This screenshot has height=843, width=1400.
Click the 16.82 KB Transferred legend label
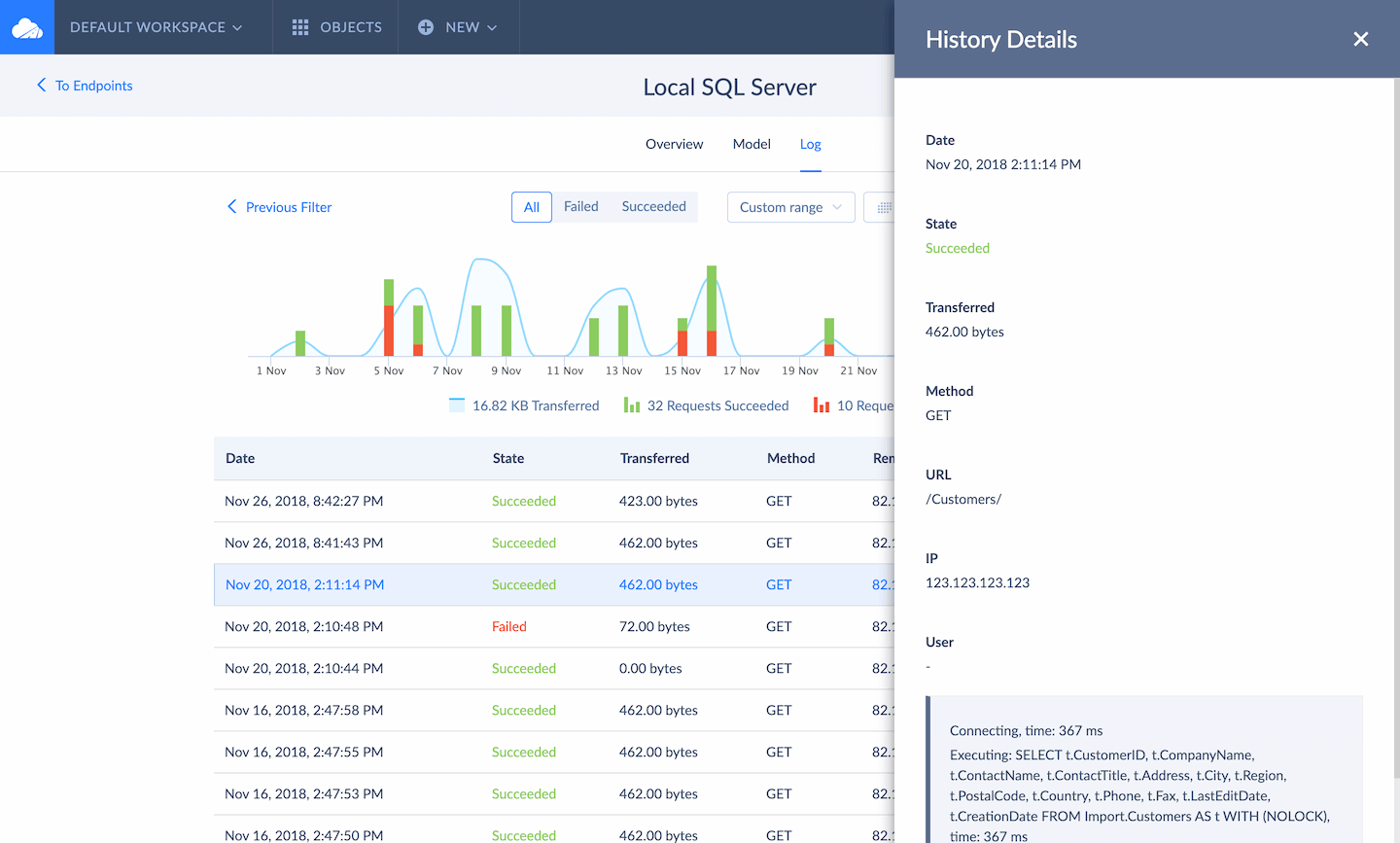pyautogui.click(x=536, y=405)
